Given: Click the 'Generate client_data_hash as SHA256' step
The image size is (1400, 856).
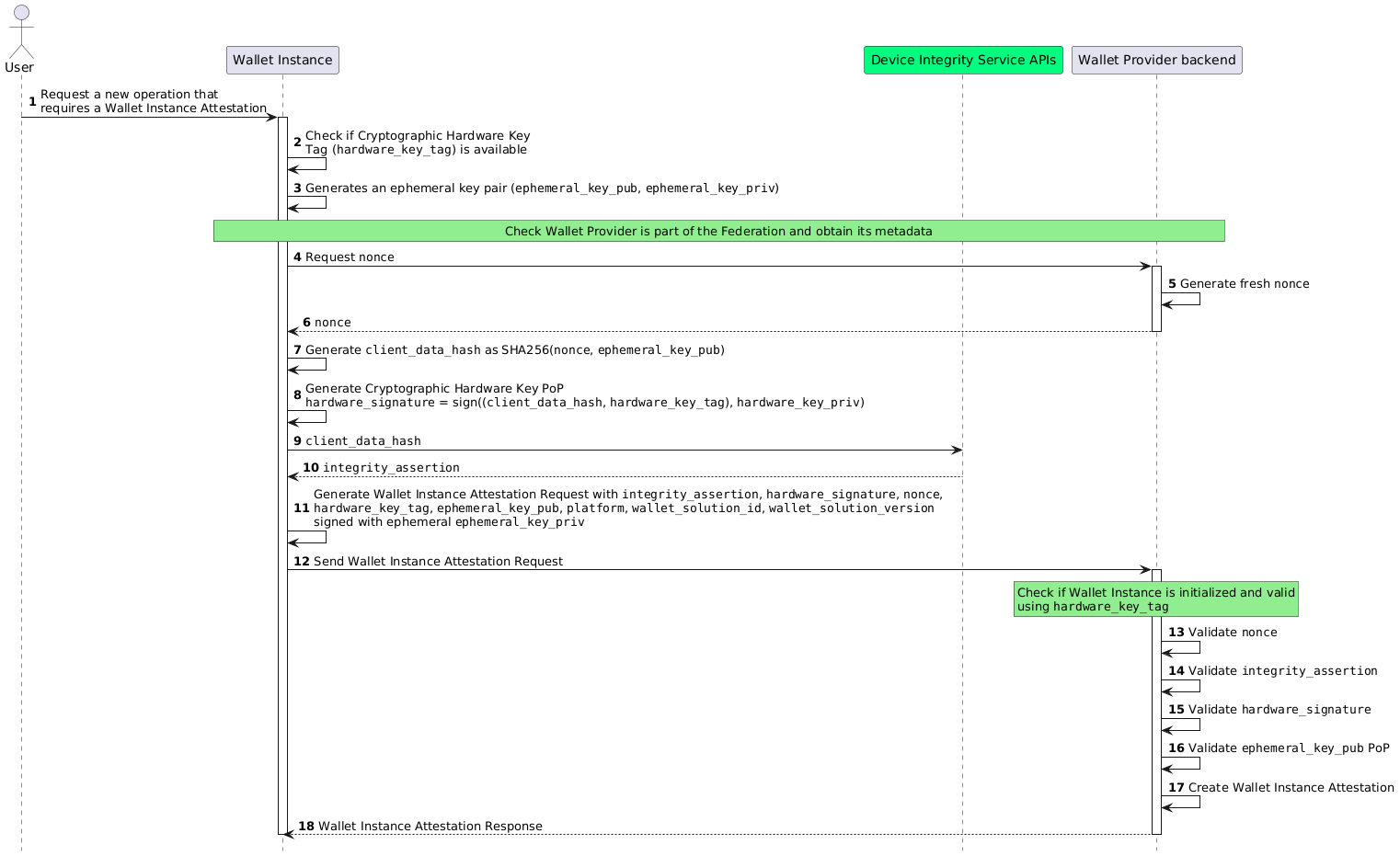Looking at the screenshot, I should click(x=514, y=350).
